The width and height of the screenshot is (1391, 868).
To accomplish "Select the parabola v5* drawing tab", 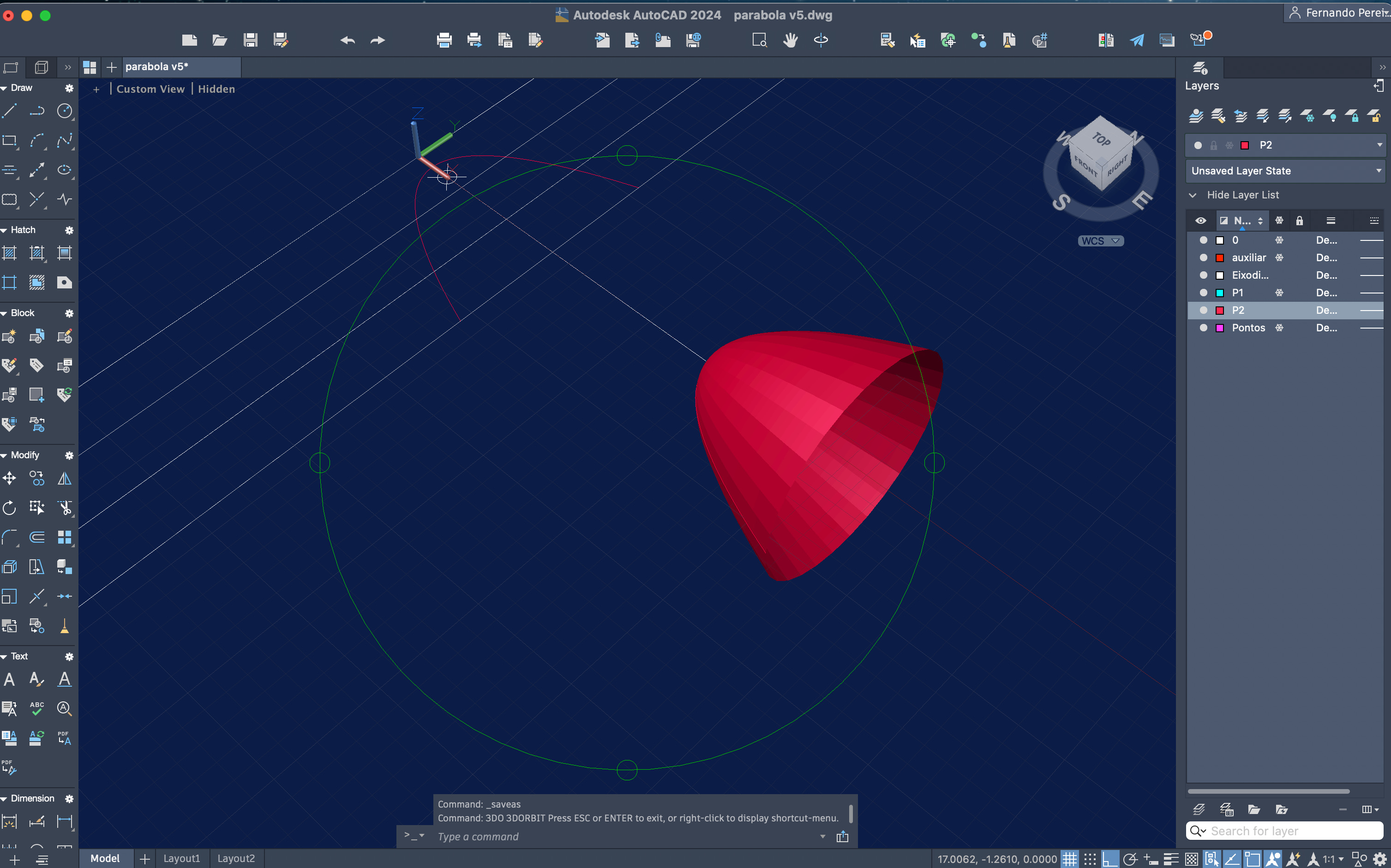I will [x=181, y=66].
